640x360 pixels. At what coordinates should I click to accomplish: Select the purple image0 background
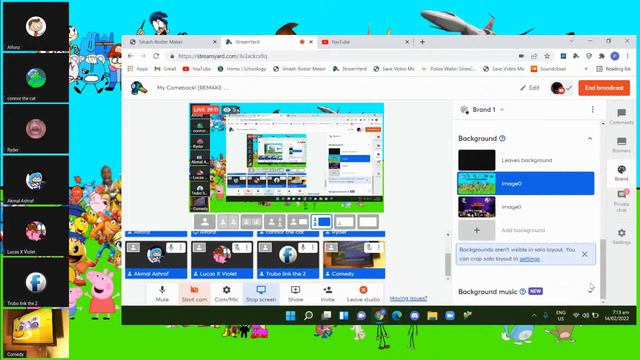(x=476, y=207)
